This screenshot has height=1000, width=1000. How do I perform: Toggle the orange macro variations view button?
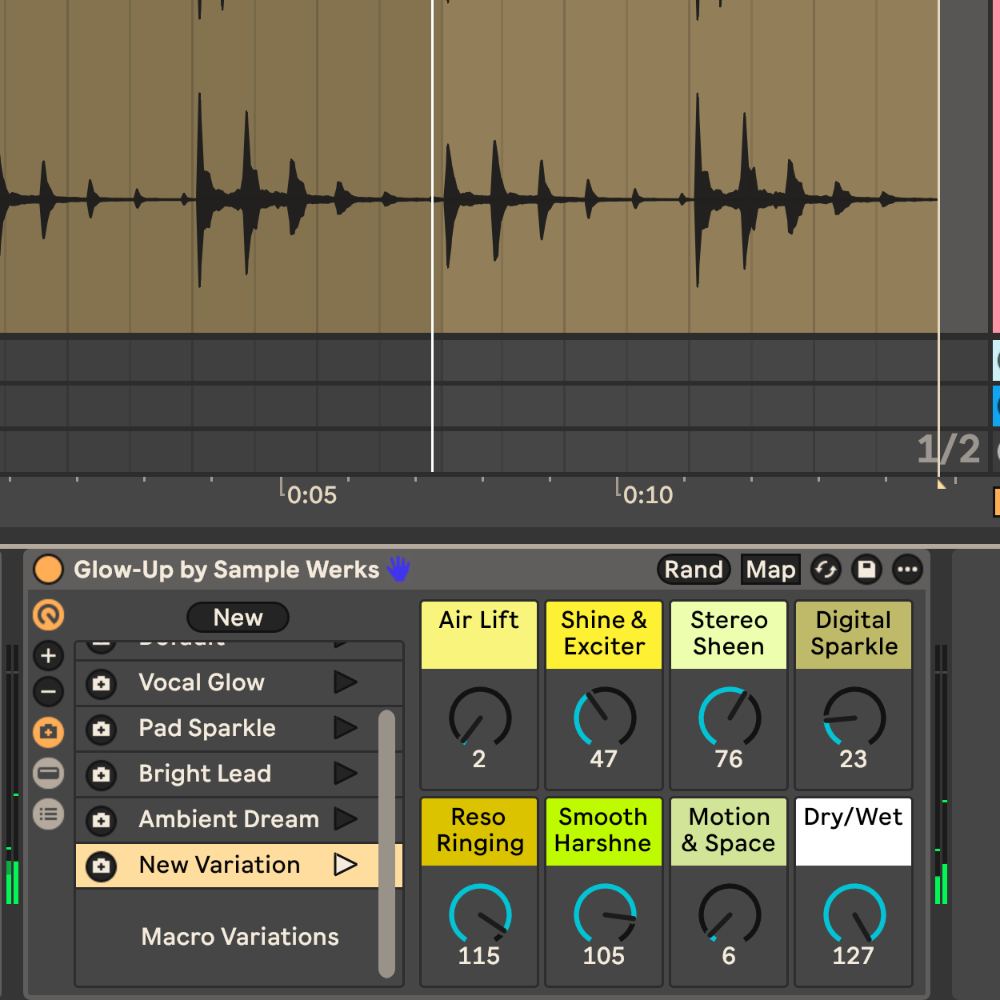coord(48,732)
